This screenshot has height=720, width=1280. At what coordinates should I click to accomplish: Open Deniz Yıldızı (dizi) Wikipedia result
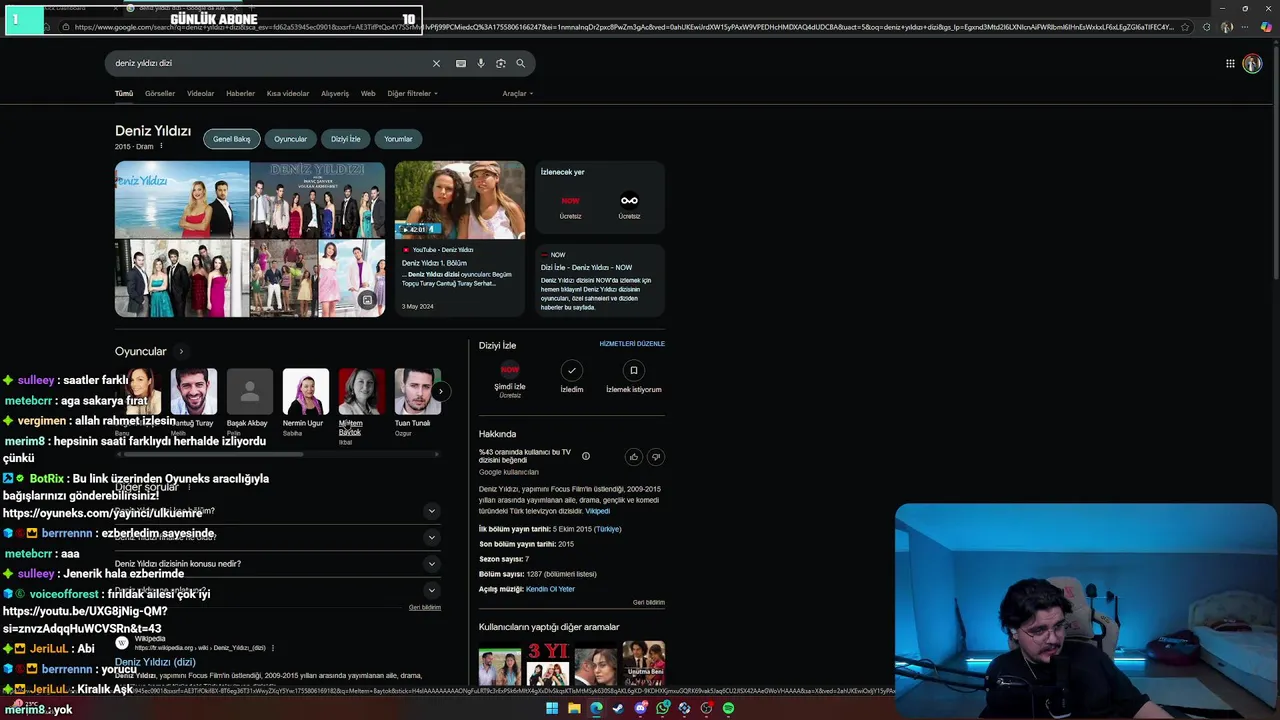[x=155, y=662]
